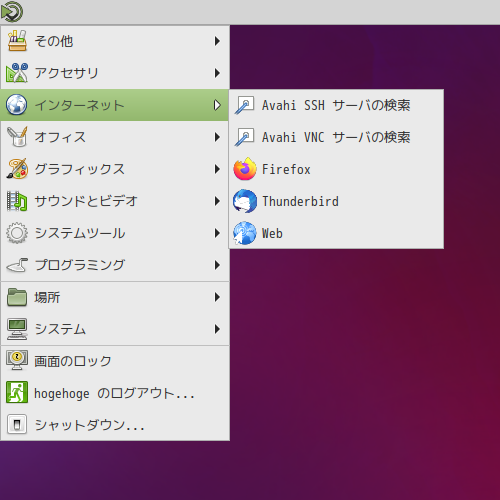Click the シャットダウン power switch icon

[x=17, y=425]
